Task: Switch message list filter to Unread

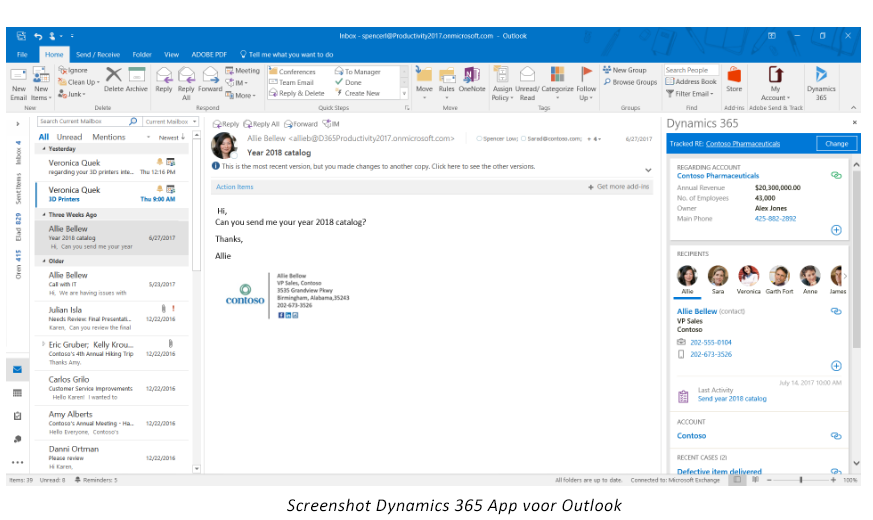Action: (70, 137)
